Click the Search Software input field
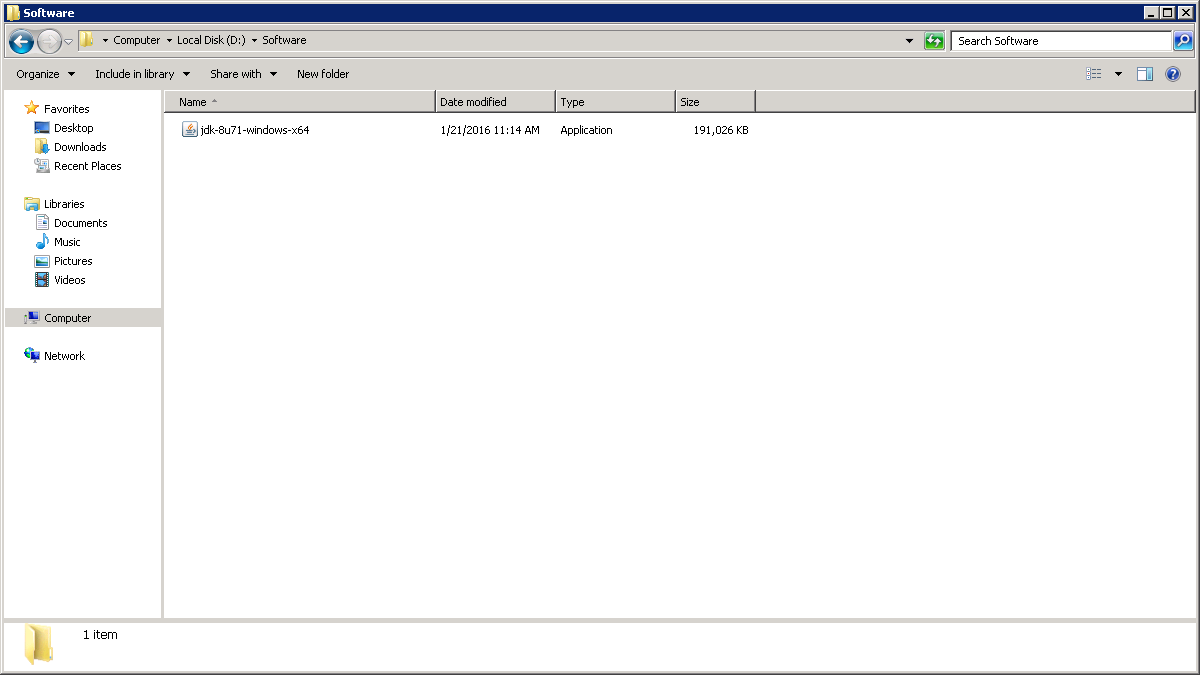Screen dimensions: 1200x675 pos(1061,41)
